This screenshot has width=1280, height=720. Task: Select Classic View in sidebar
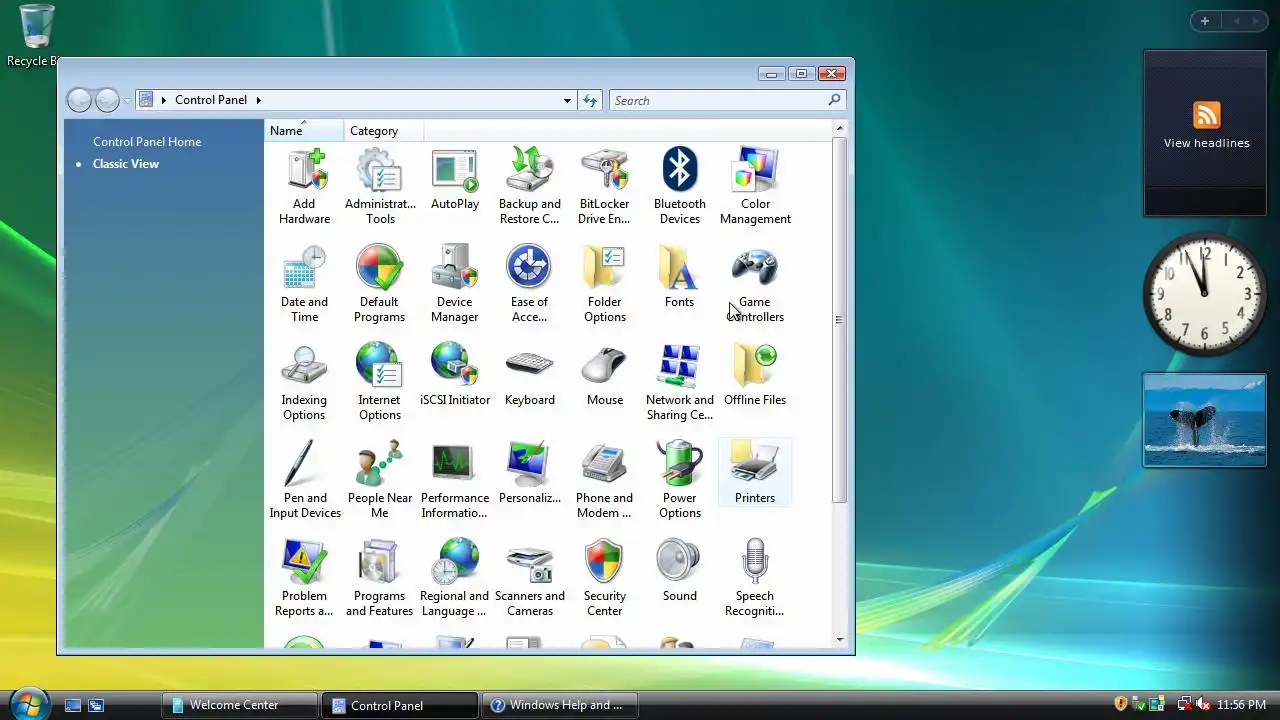pyautogui.click(x=126, y=164)
